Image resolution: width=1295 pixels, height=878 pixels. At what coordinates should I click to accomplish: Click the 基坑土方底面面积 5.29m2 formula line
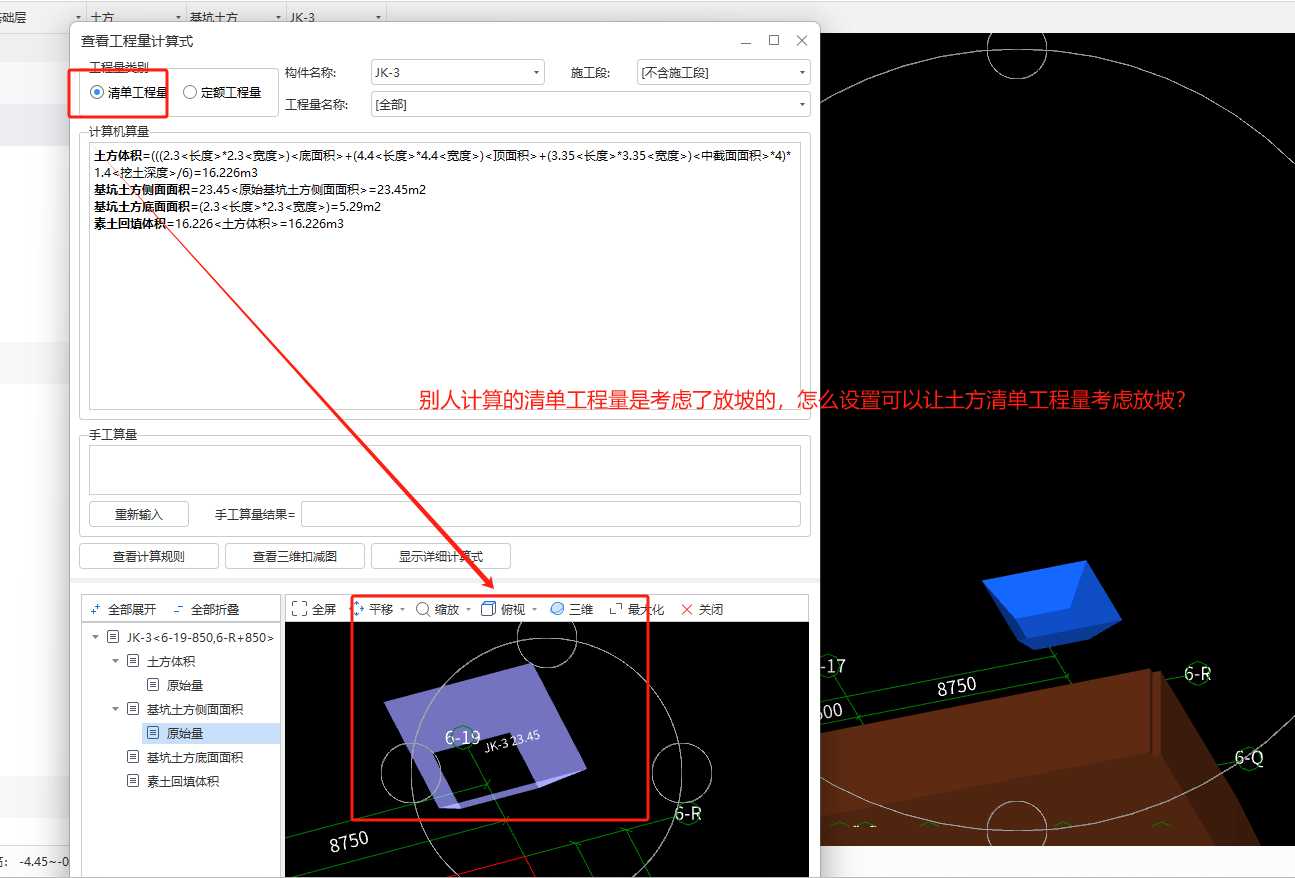(x=237, y=206)
